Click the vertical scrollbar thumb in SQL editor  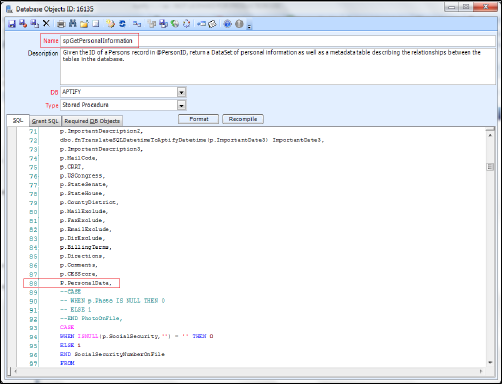click(490, 167)
